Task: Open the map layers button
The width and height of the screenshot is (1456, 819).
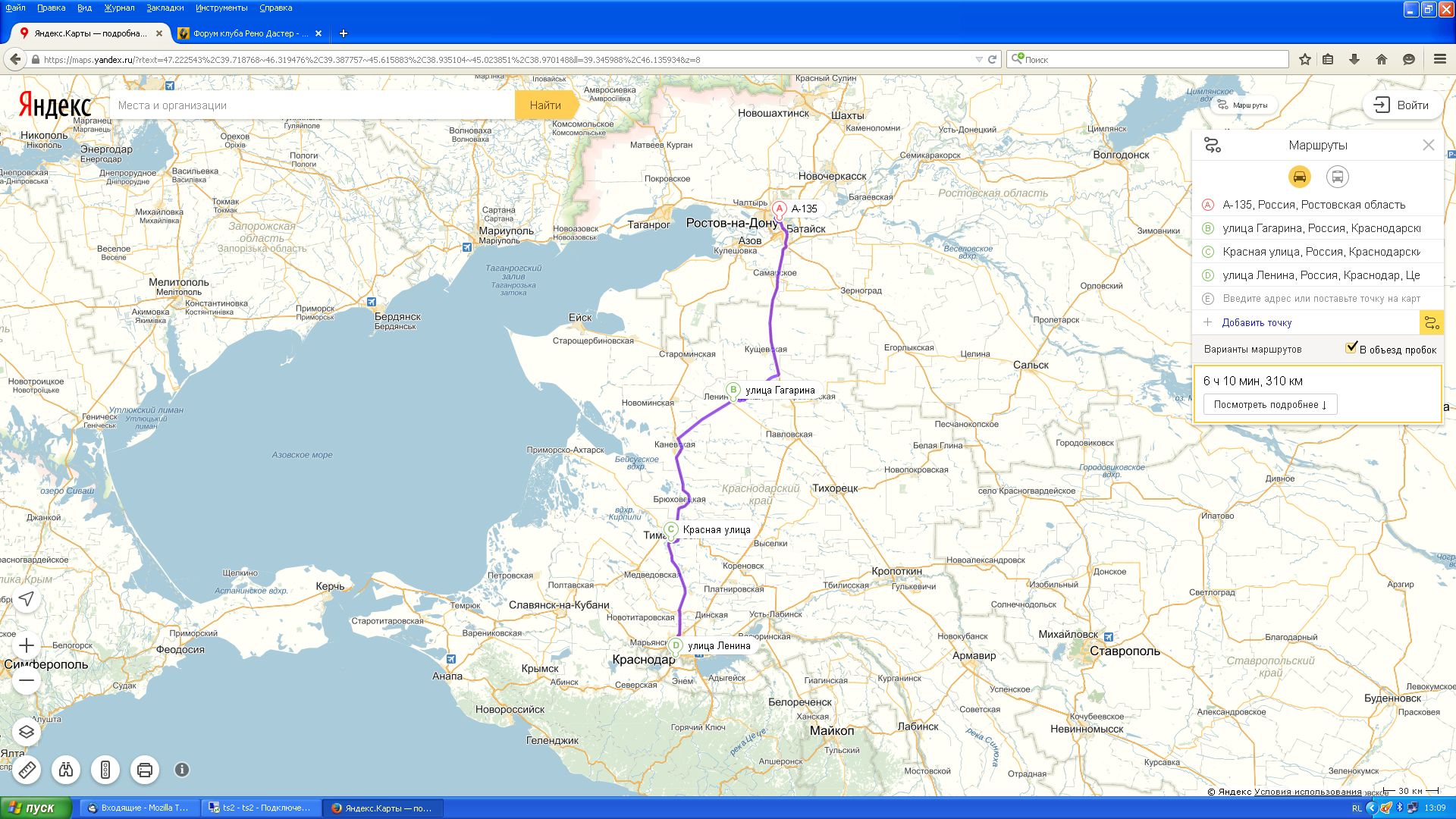Action: (27, 732)
